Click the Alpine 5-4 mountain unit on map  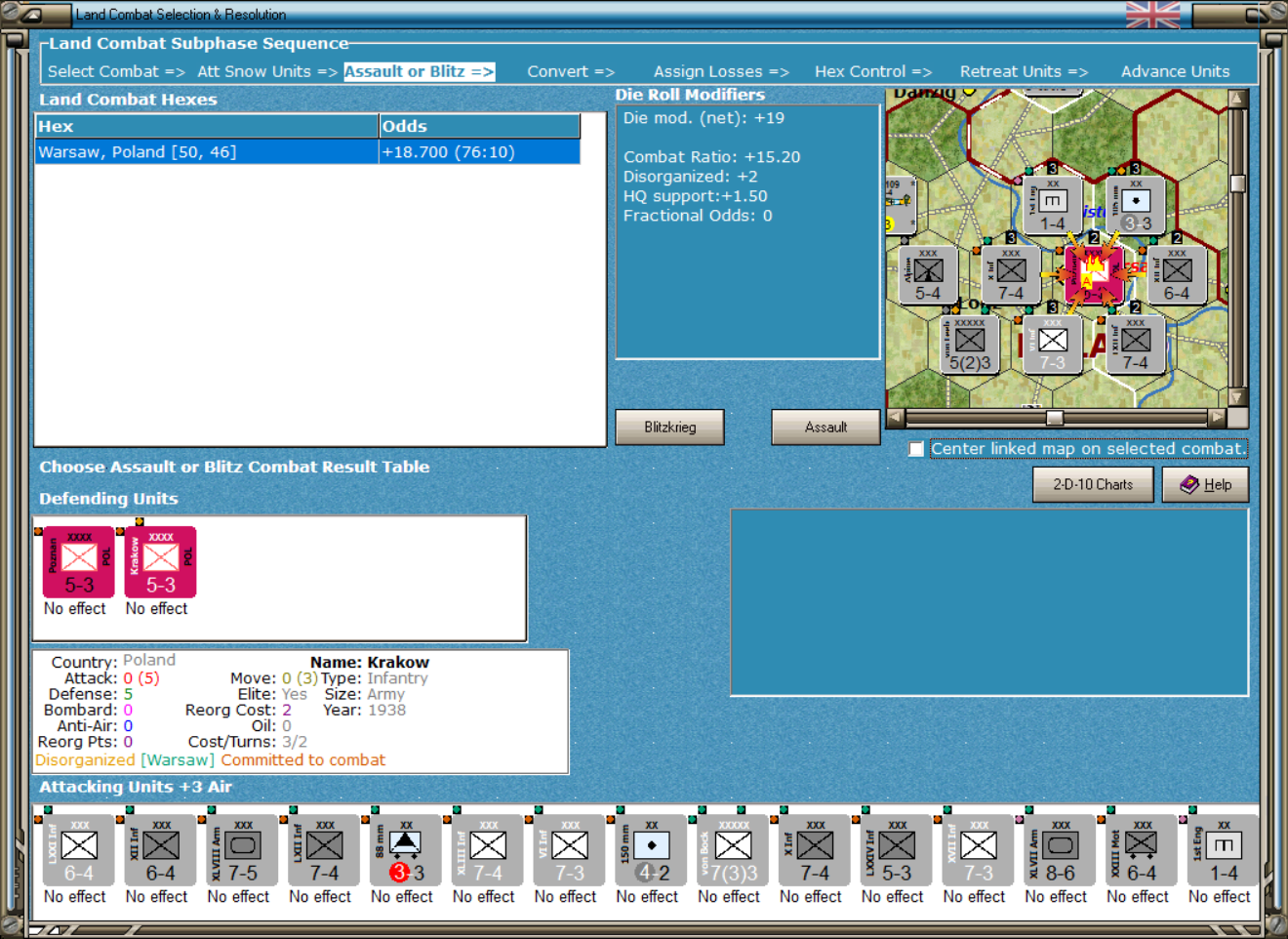[x=928, y=275]
